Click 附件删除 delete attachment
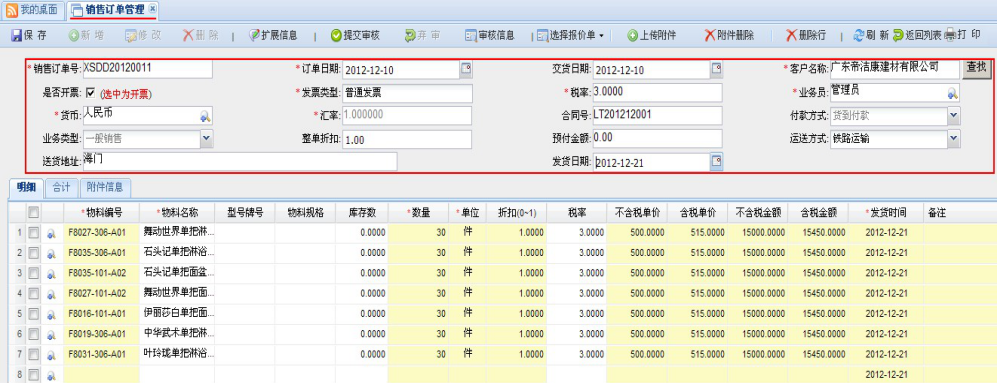This screenshot has width=997, height=383. (729, 36)
